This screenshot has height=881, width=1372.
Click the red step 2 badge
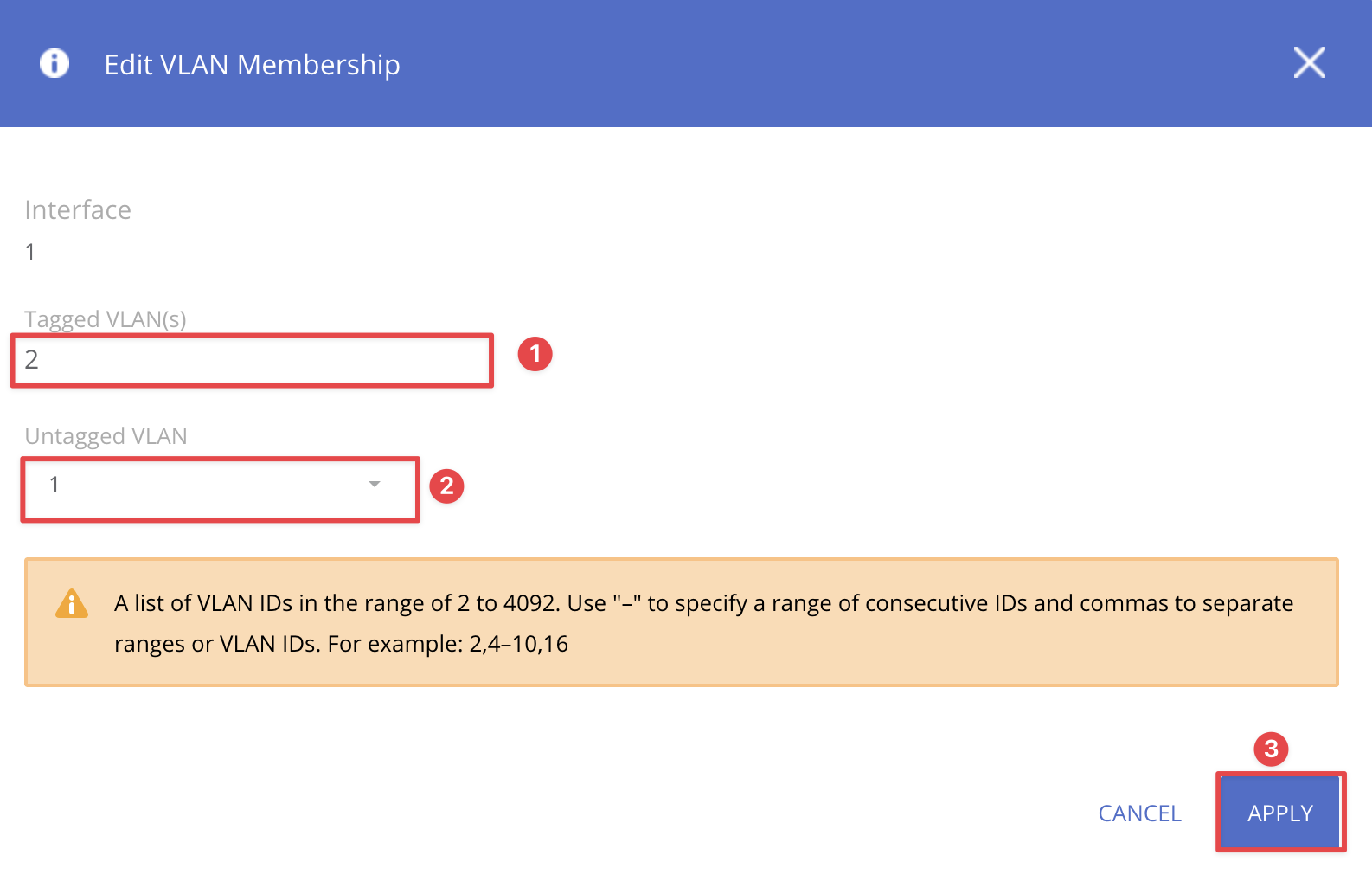(446, 486)
